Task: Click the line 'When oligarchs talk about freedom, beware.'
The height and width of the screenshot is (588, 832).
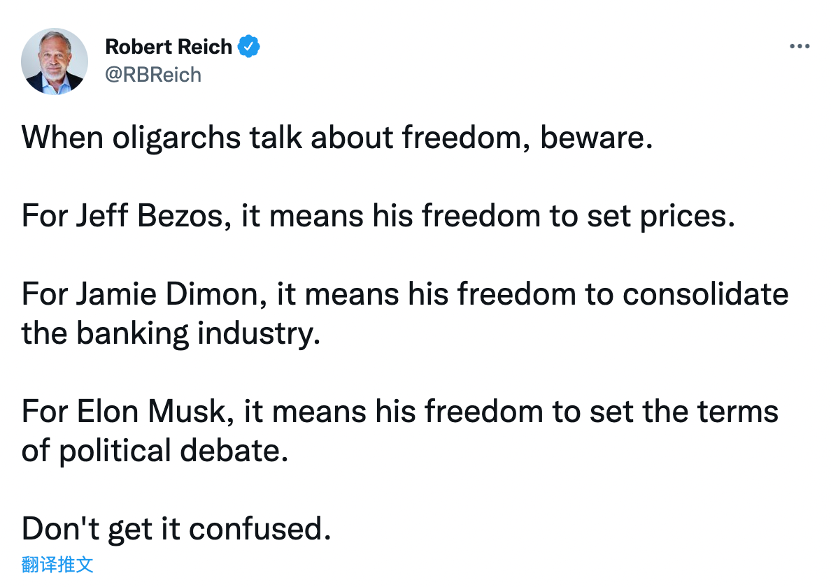Action: click(337, 138)
